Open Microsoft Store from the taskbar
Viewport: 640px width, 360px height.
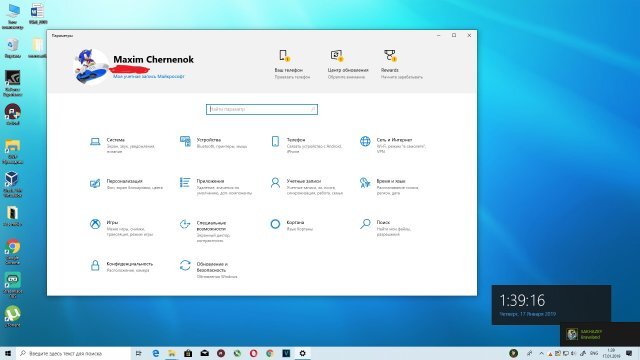coord(188,353)
